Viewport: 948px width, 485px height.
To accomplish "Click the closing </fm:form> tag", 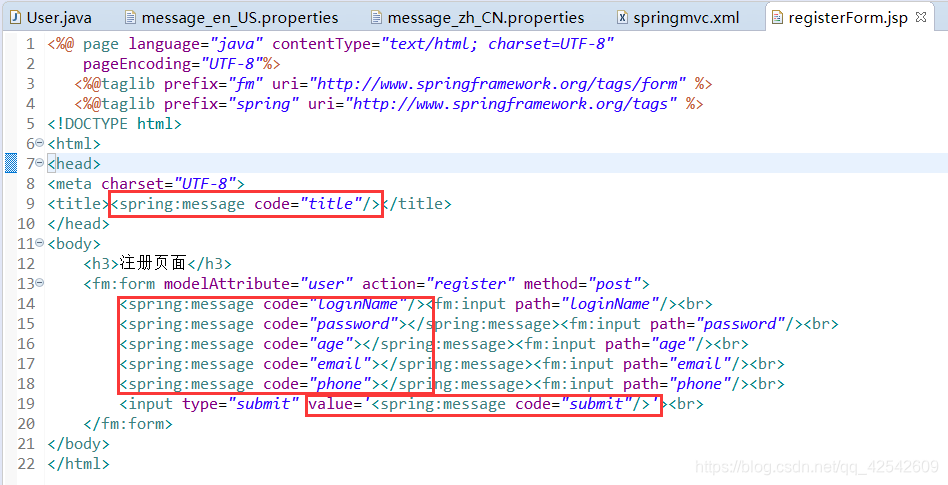I will click(128, 423).
